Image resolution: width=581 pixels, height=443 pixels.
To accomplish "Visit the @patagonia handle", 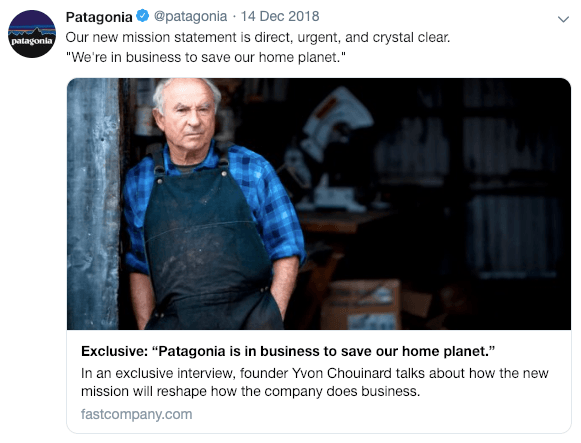I will (x=190, y=17).
